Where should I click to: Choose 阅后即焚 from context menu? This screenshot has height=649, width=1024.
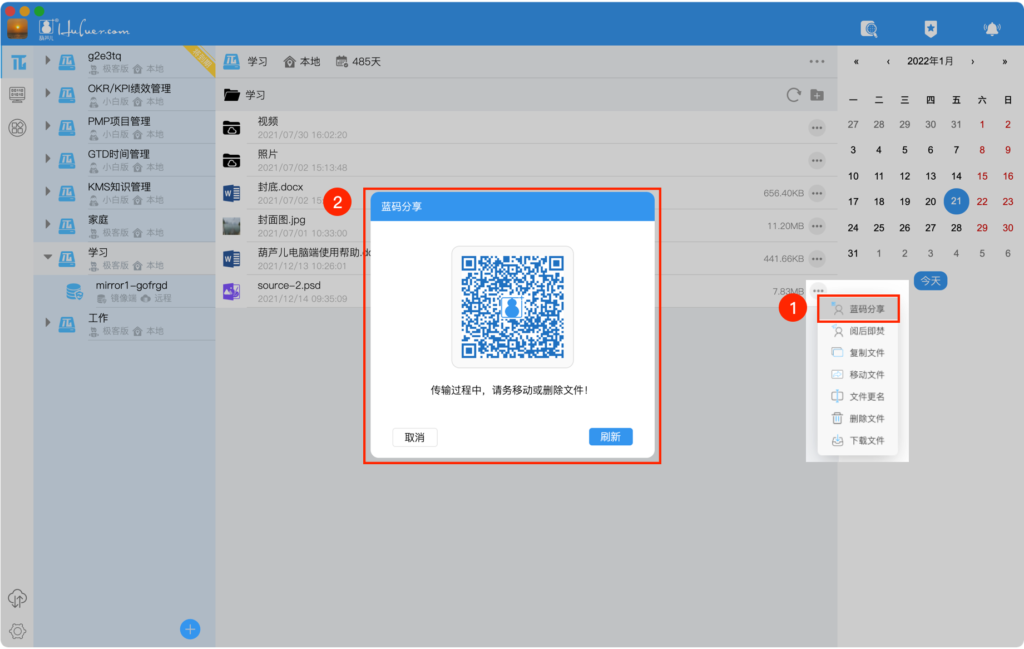point(858,331)
